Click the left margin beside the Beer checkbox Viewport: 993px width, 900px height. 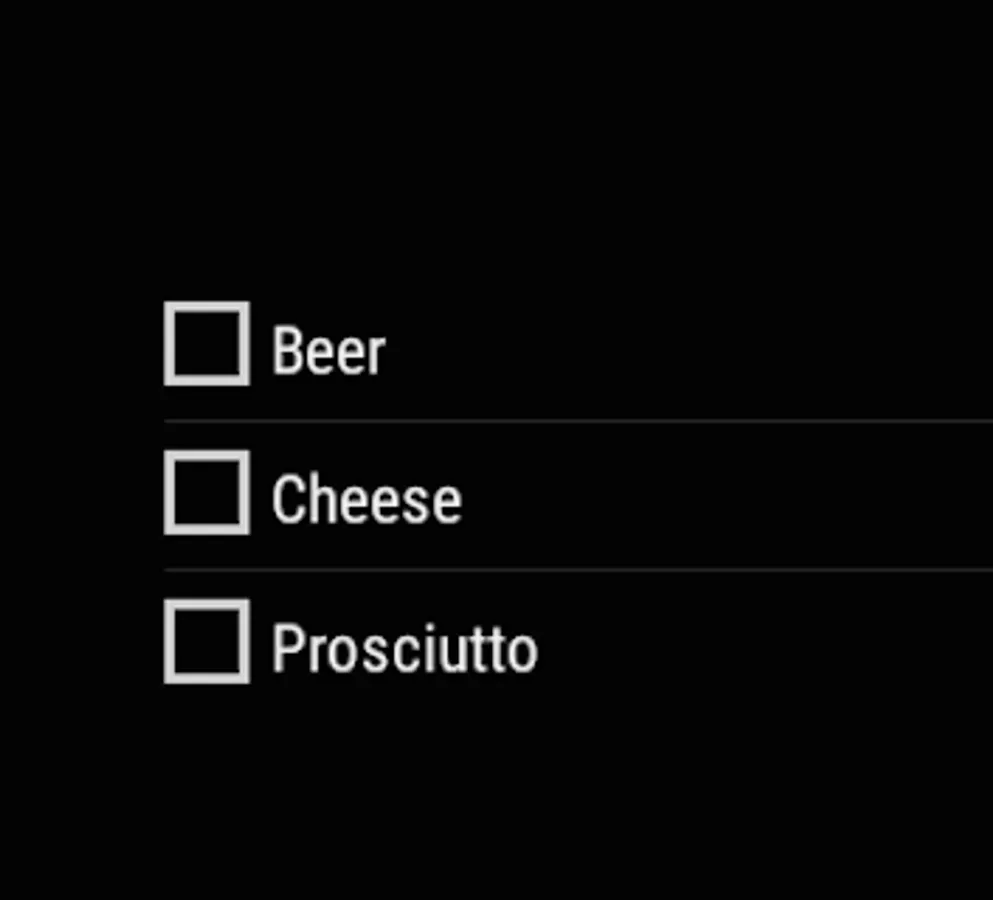[x=81, y=344]
